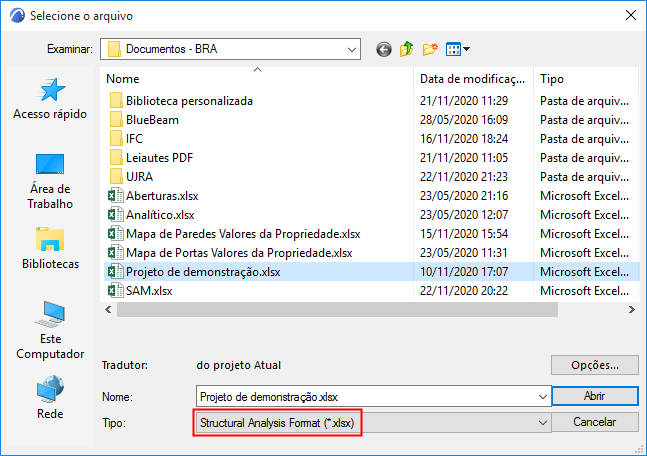Click the BlueBeam folder name
Viewport: 647px width, 456px height.
pos(152,120)
